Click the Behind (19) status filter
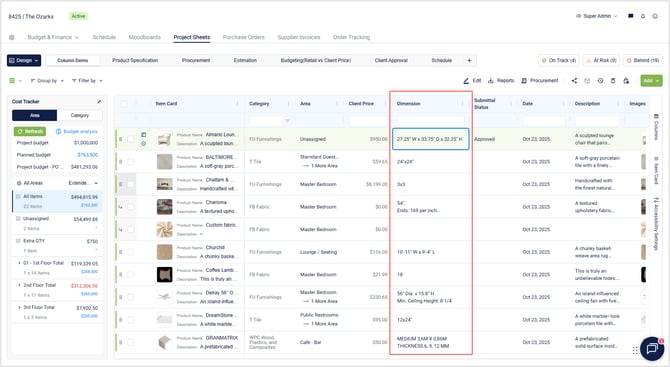670x367 pixels. click(x=643, y=60)
